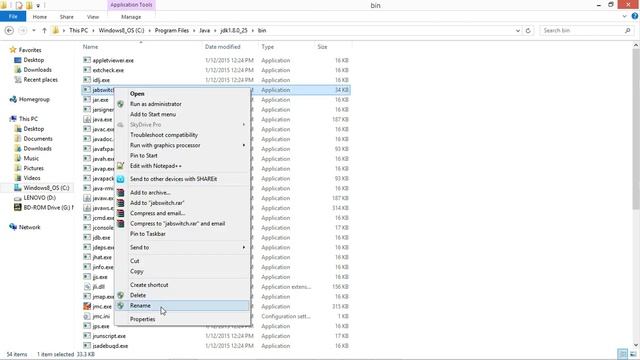Select Troubleshoot compatibility

(182, 135)
